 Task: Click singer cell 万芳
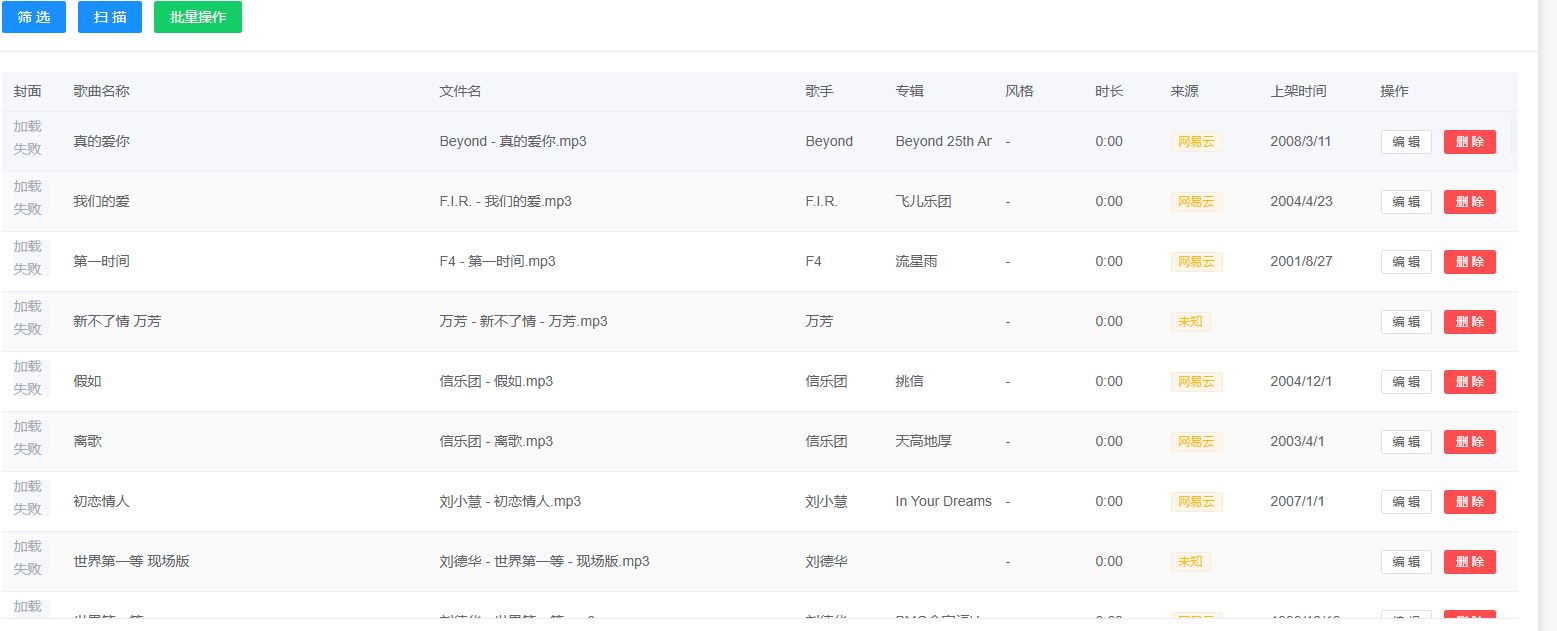point(819,321)
